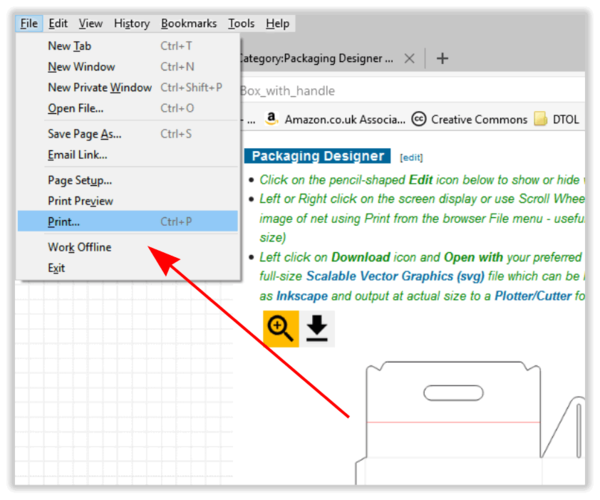
Task: Click the edit link beside Packaging Designer
Action: tap(411, 158)
